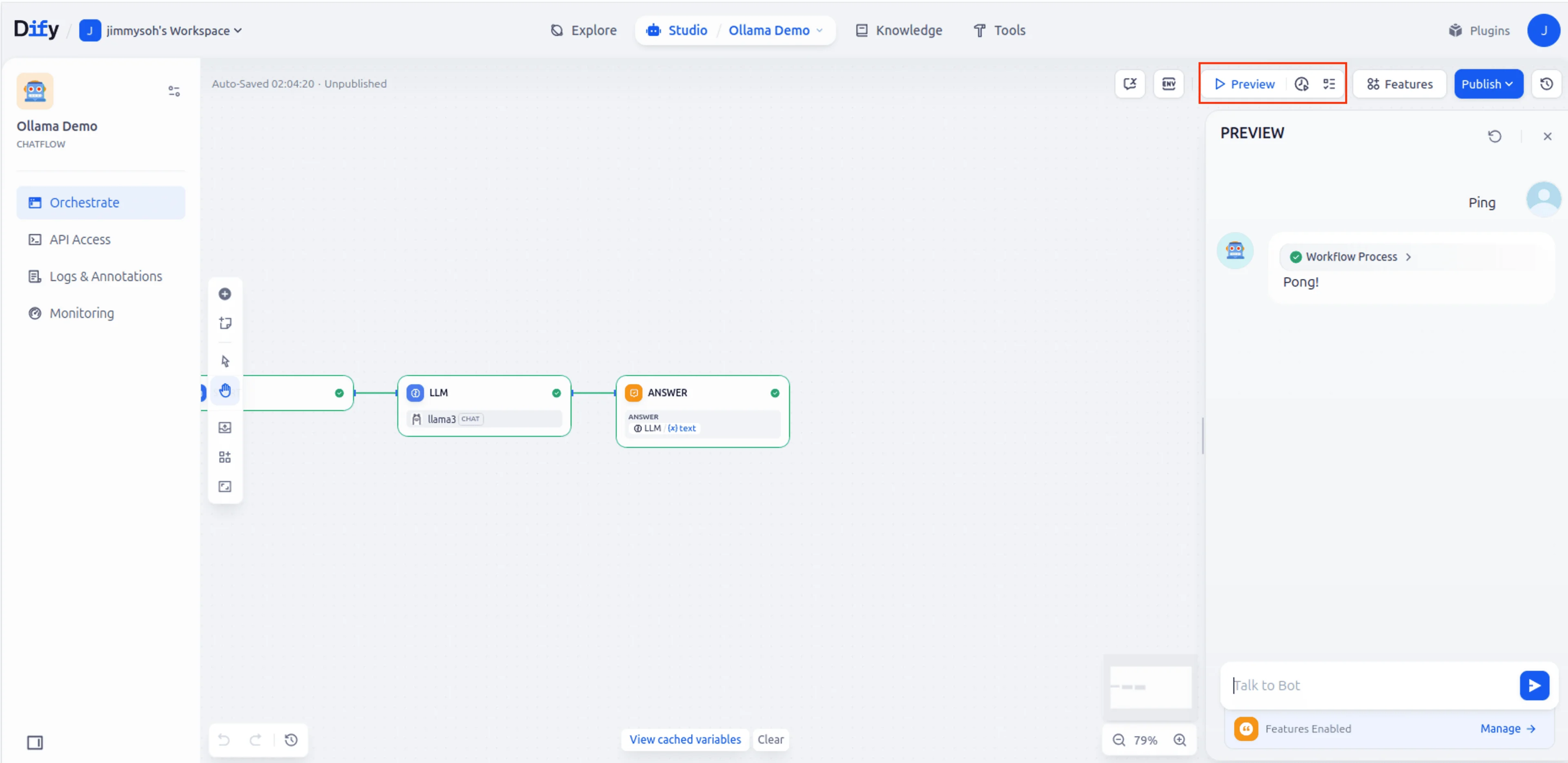This screenshot has width=1568, height=763.
Task: Expand the Ollama Demo app switcher
Action: (775, 31)
